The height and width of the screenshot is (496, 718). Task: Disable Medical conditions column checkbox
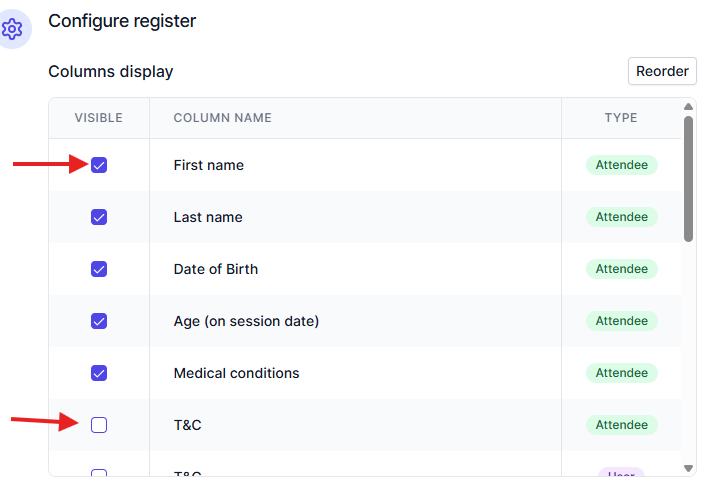pyautogui.click(x=99, y=373)
